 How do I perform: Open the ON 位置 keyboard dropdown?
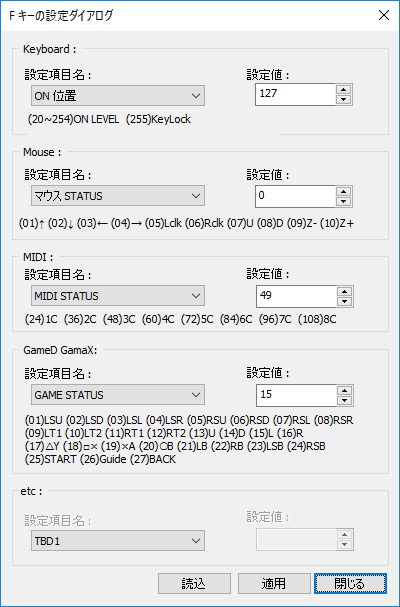coord(118,96)
